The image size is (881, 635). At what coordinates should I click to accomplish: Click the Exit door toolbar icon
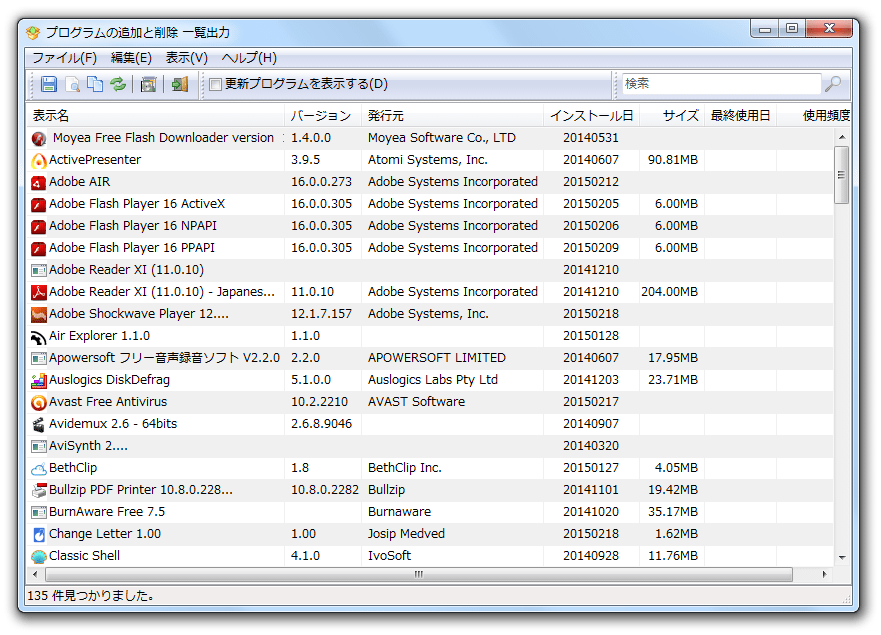pyautogui.click(x=180, y=84)
